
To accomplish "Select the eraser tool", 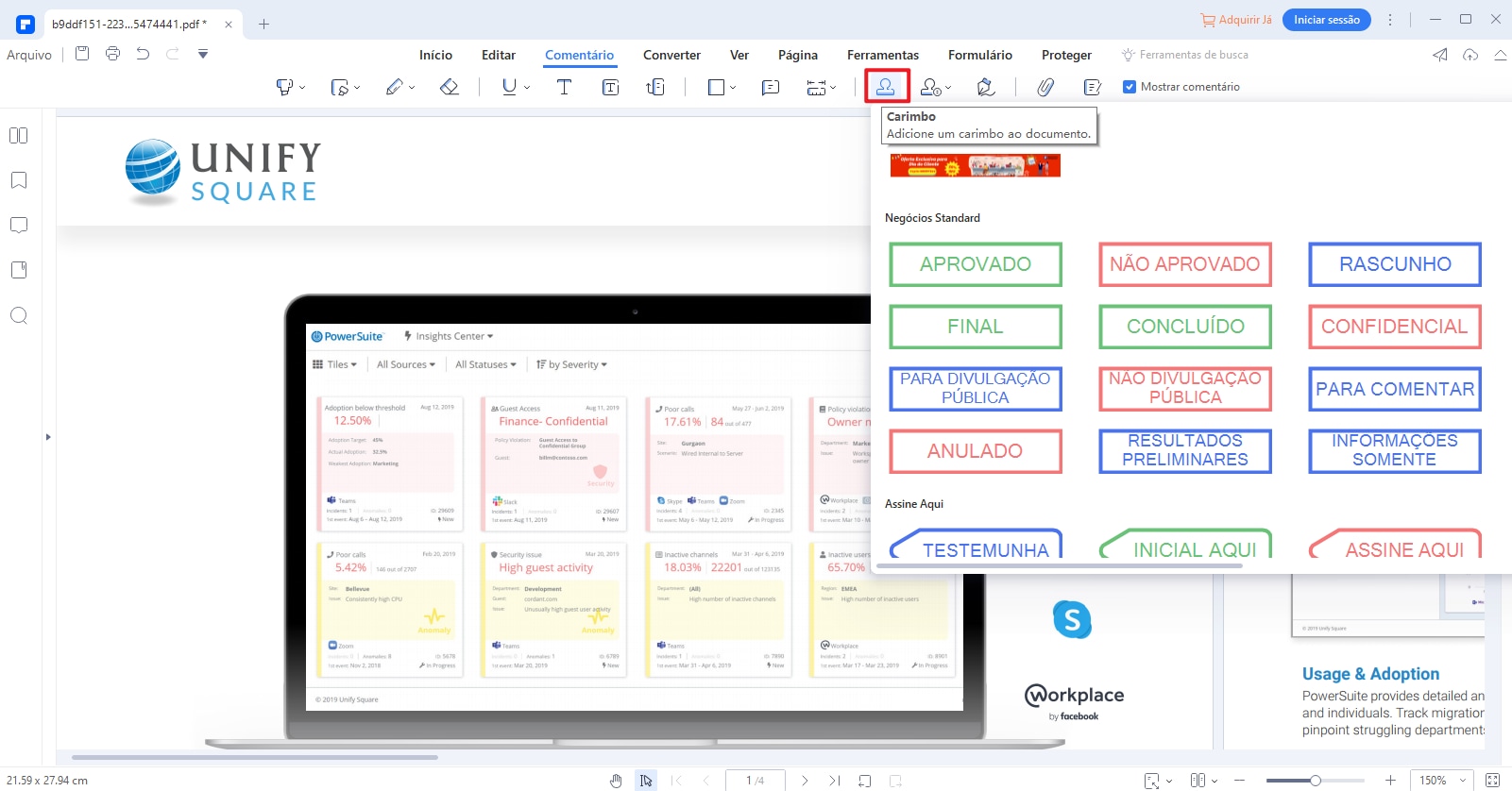I will coord(450,87).
